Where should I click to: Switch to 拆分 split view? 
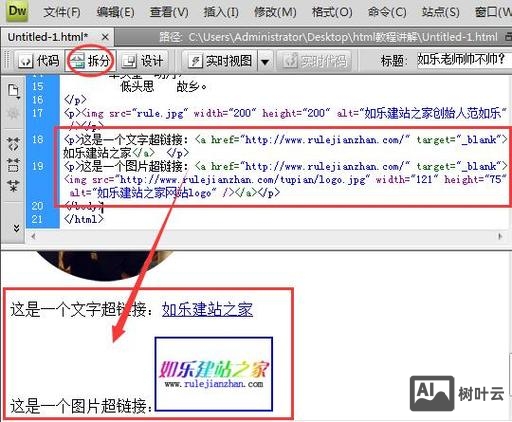pyautogui.click(x=91, y=61)
